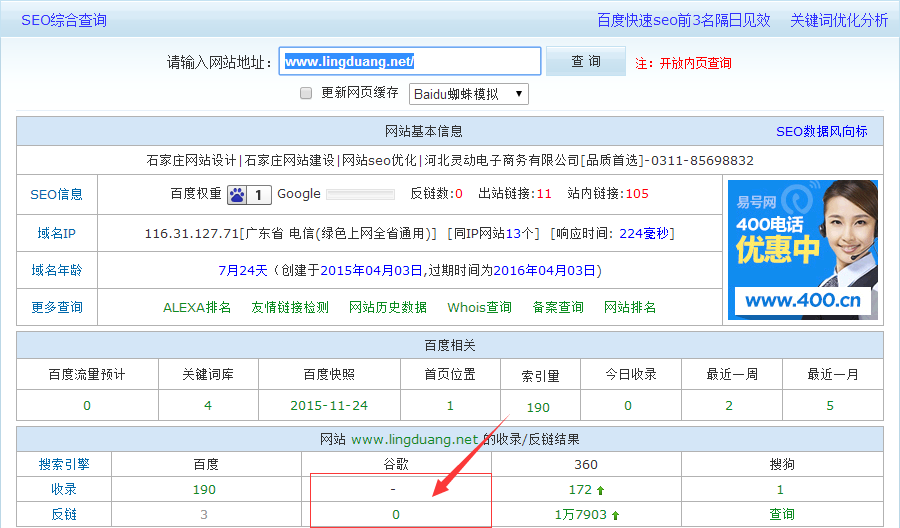Click the 关键词库 value 4
Viewport: 900px width, 528px height.
tap(208, 406)
